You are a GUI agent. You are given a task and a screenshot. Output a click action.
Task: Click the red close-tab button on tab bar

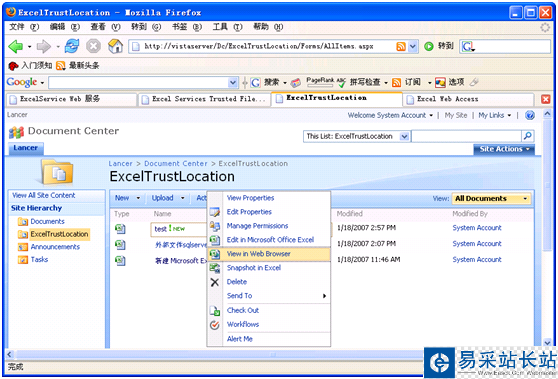click(x=546, y=99)
